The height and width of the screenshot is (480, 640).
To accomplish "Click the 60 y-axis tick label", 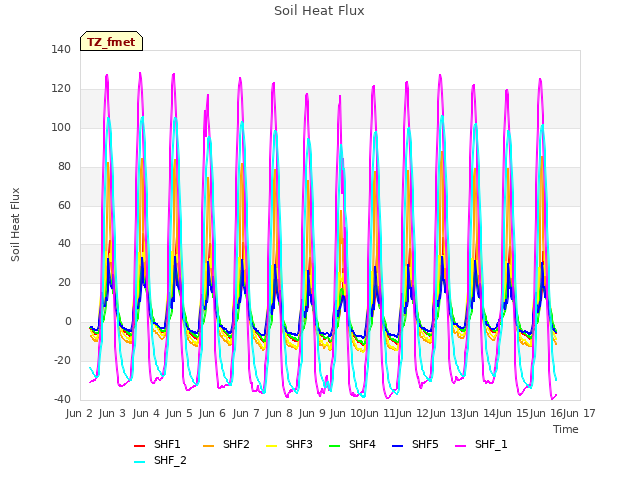I will pyautogui.click(x=64, y=205).
